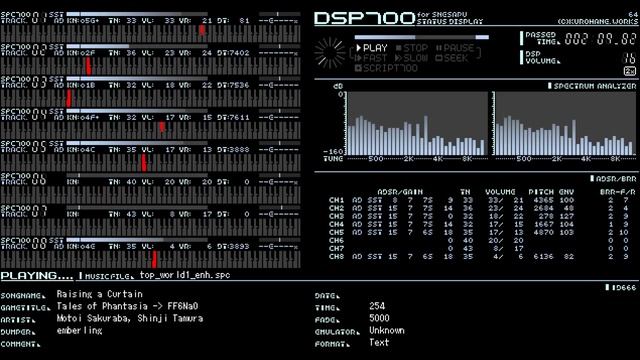This screenshot has height=360, width=640.
Task: Select the SPC700 TRACK 05 label
Action: 24,147
